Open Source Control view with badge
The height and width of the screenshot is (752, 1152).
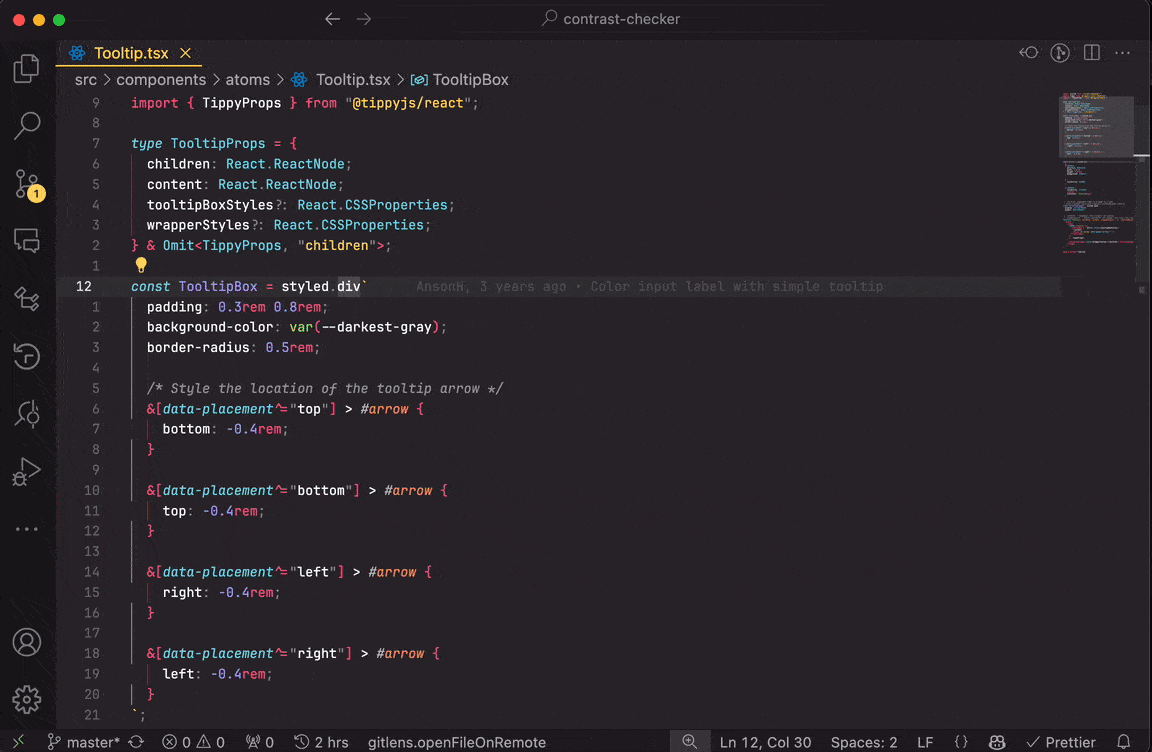pos(28,184)
